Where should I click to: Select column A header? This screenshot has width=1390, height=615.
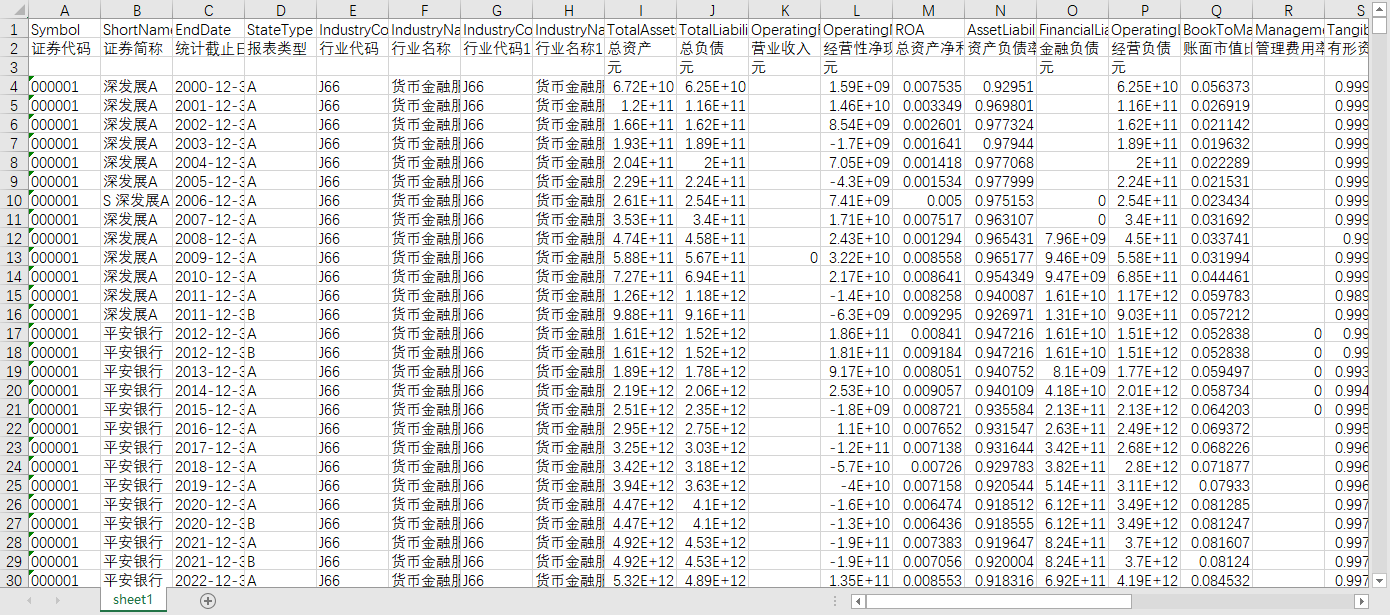(64, 10)
